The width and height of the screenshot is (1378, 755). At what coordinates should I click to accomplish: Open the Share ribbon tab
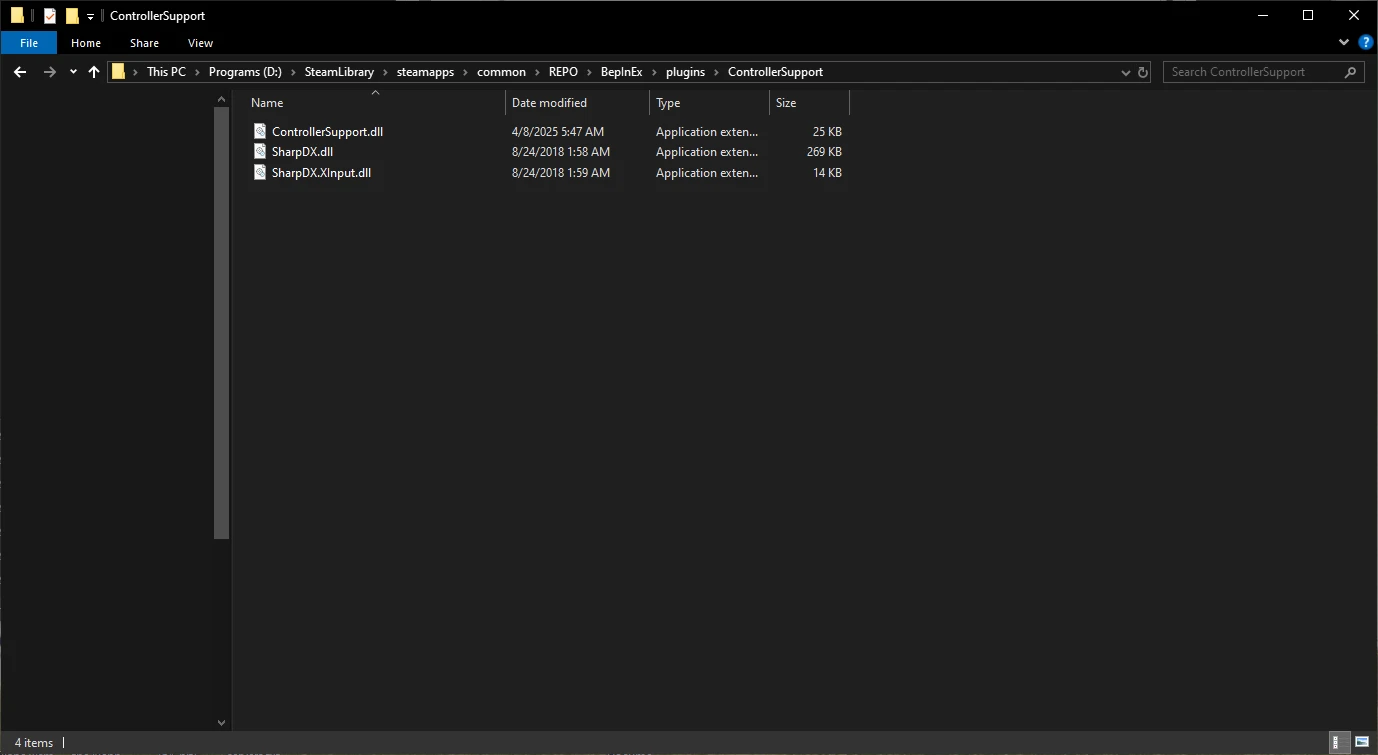[144, 43]
